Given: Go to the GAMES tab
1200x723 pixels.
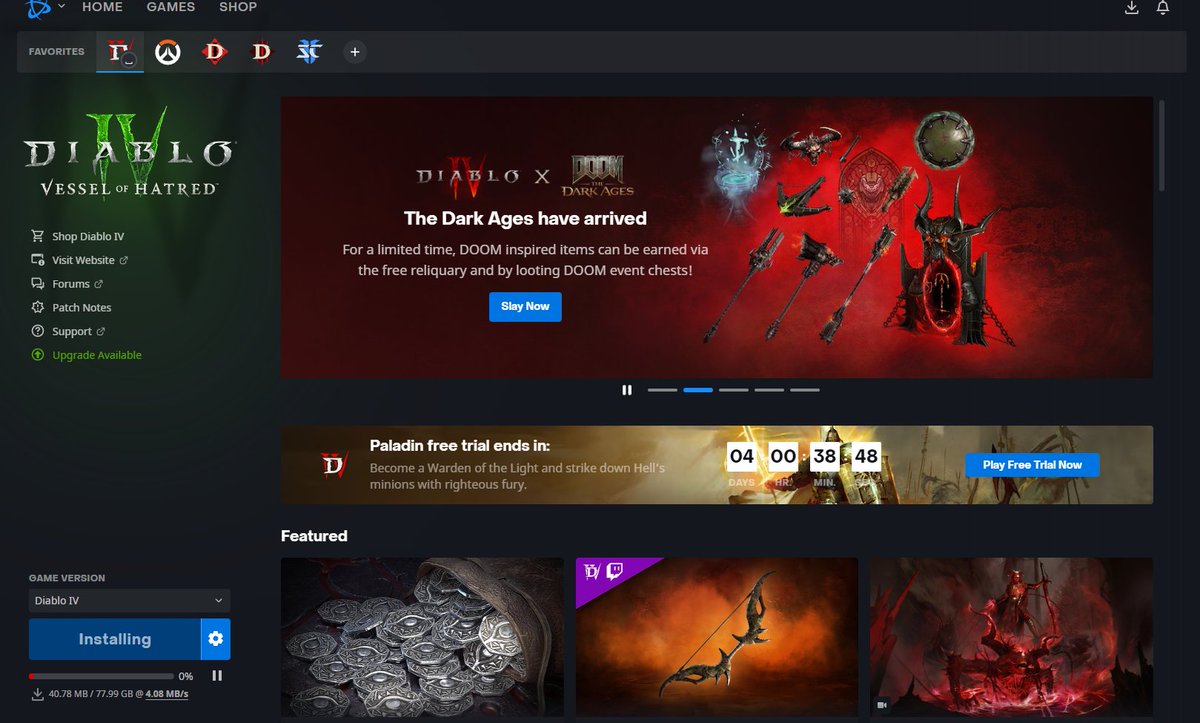Looking at the screenshot, I should coord(171,7).
